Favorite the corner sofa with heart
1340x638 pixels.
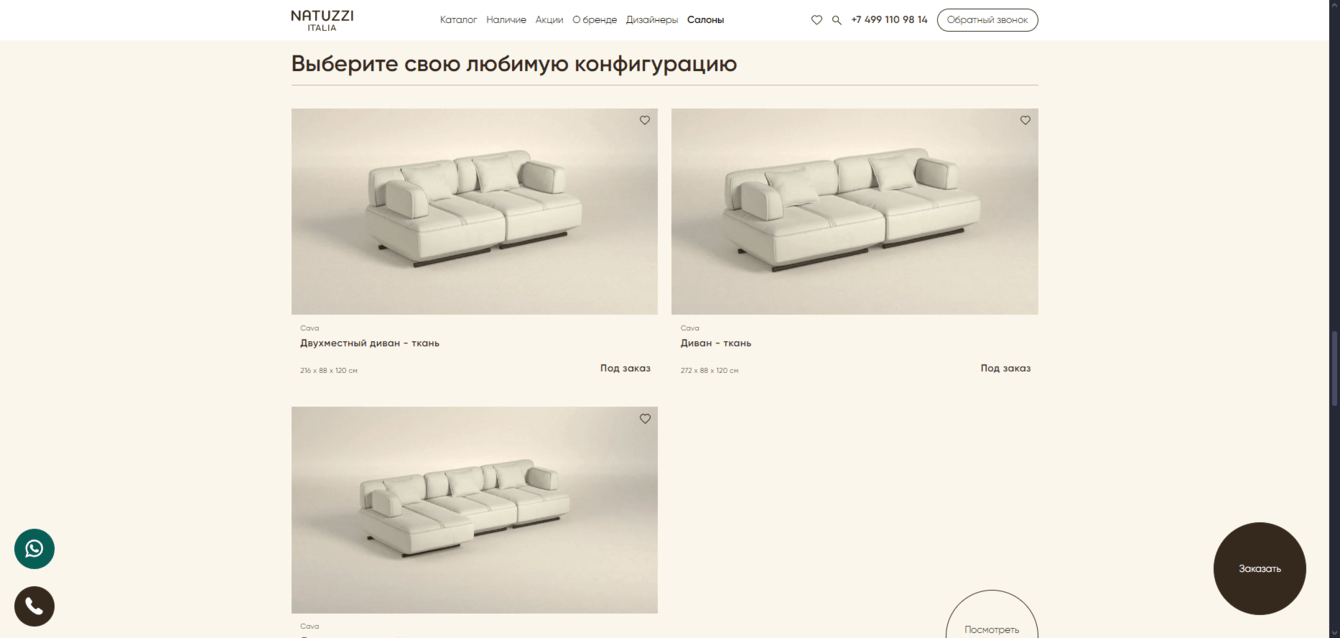645,419
